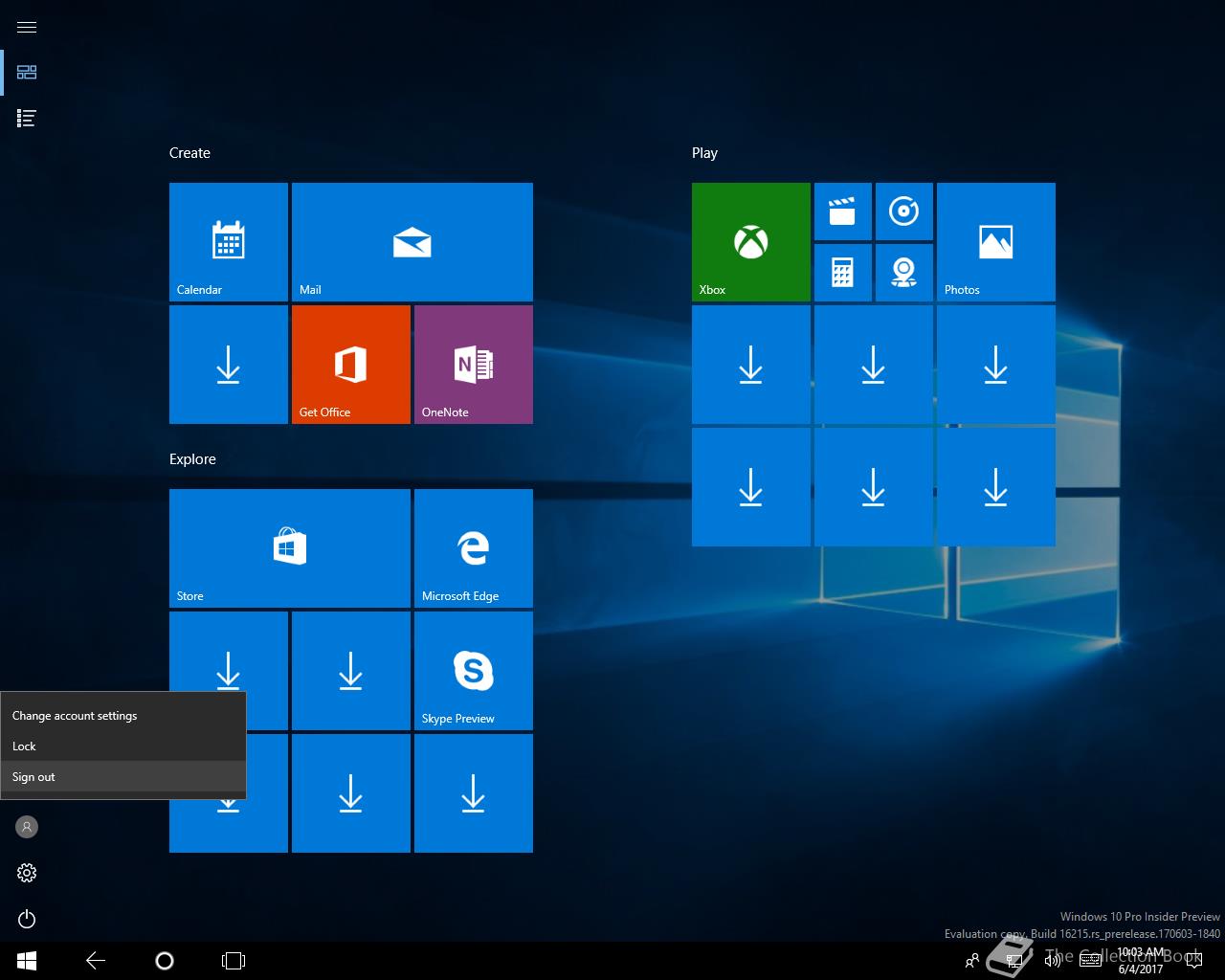Open Settings gear icon

pyautogui.click(x=27, y=873)
